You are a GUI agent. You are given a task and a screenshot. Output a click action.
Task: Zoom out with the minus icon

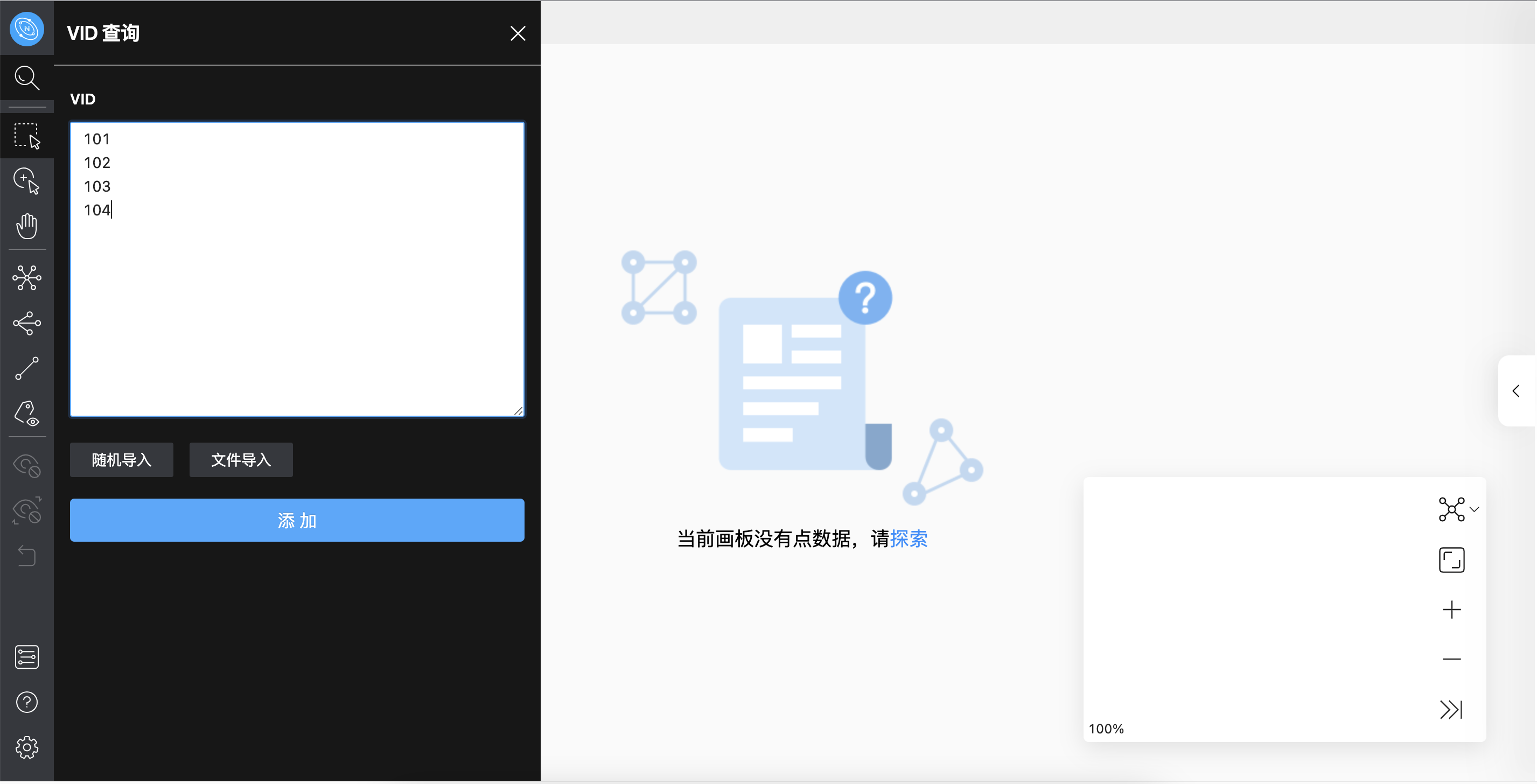pos(1452,659)
